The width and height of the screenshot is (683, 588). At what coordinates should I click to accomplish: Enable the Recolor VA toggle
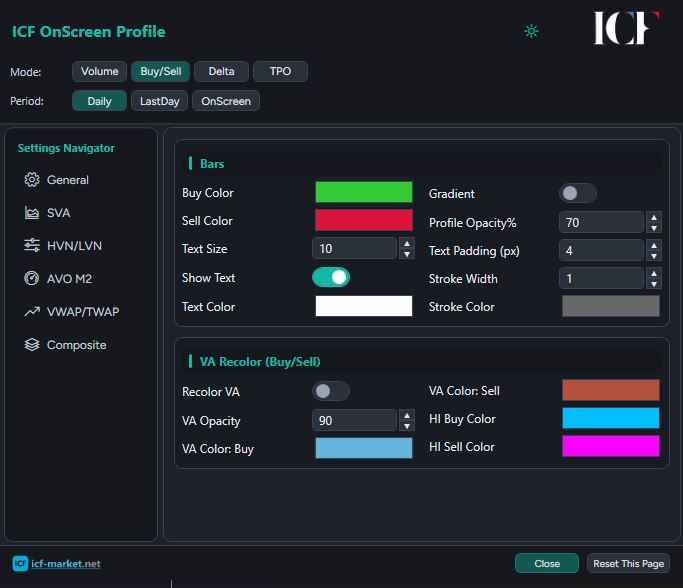click(x=331, y=391)
